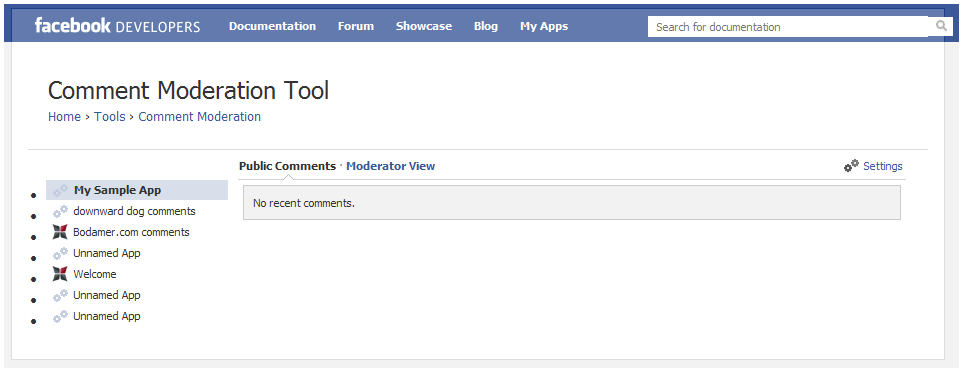The height and width of the screenshot is (372, 963).
Task: Follow the Home breadcrumb link
Action: coord(64,117)
